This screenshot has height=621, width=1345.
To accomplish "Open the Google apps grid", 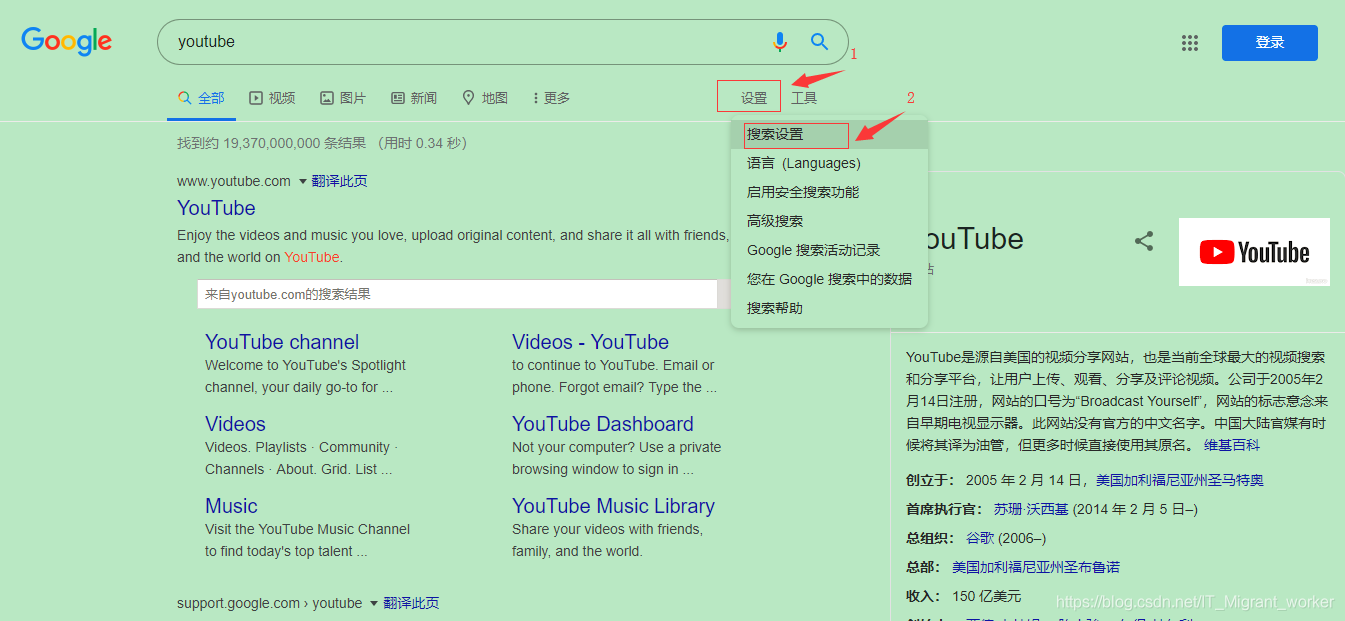I will pos(1190,42).
